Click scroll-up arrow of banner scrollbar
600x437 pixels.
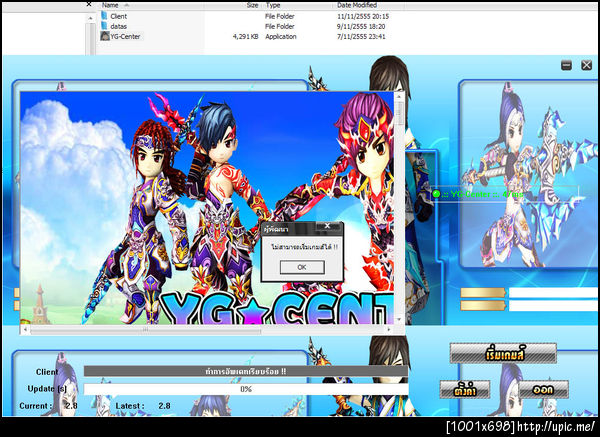click(399, 96)
